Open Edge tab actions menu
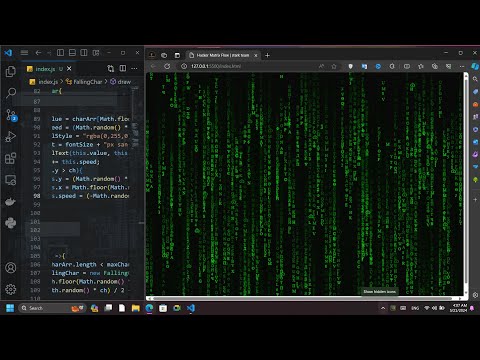 pos(177,55)
